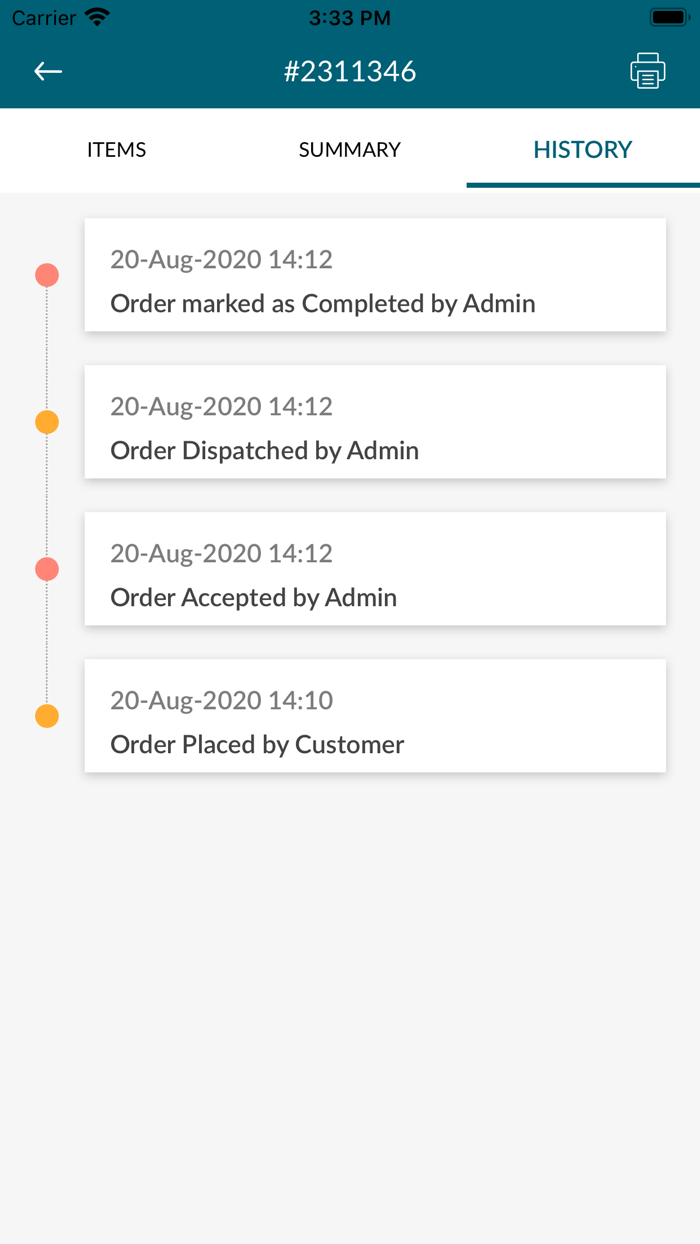This screenshot has width=700, height=1244.
Task: Click the red dot beside Completed entry
Action: (x=47, y=275)
